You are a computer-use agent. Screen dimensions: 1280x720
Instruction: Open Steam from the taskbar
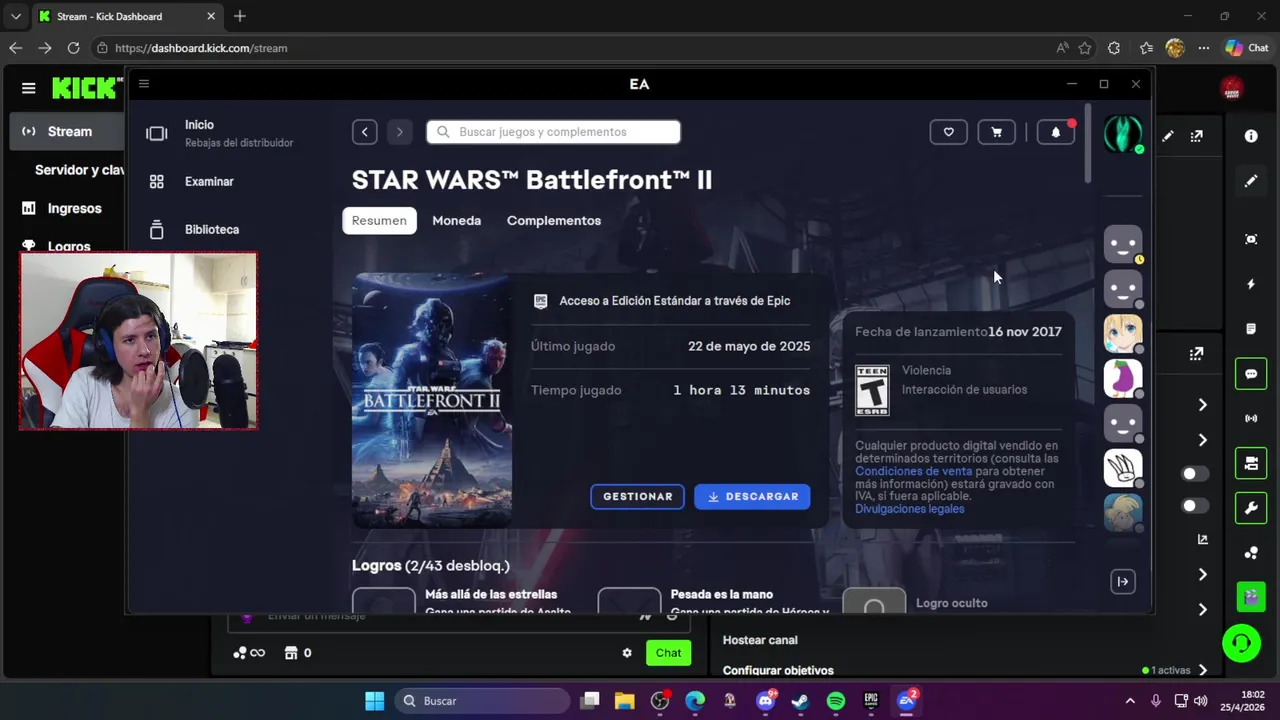pos(800,701)
